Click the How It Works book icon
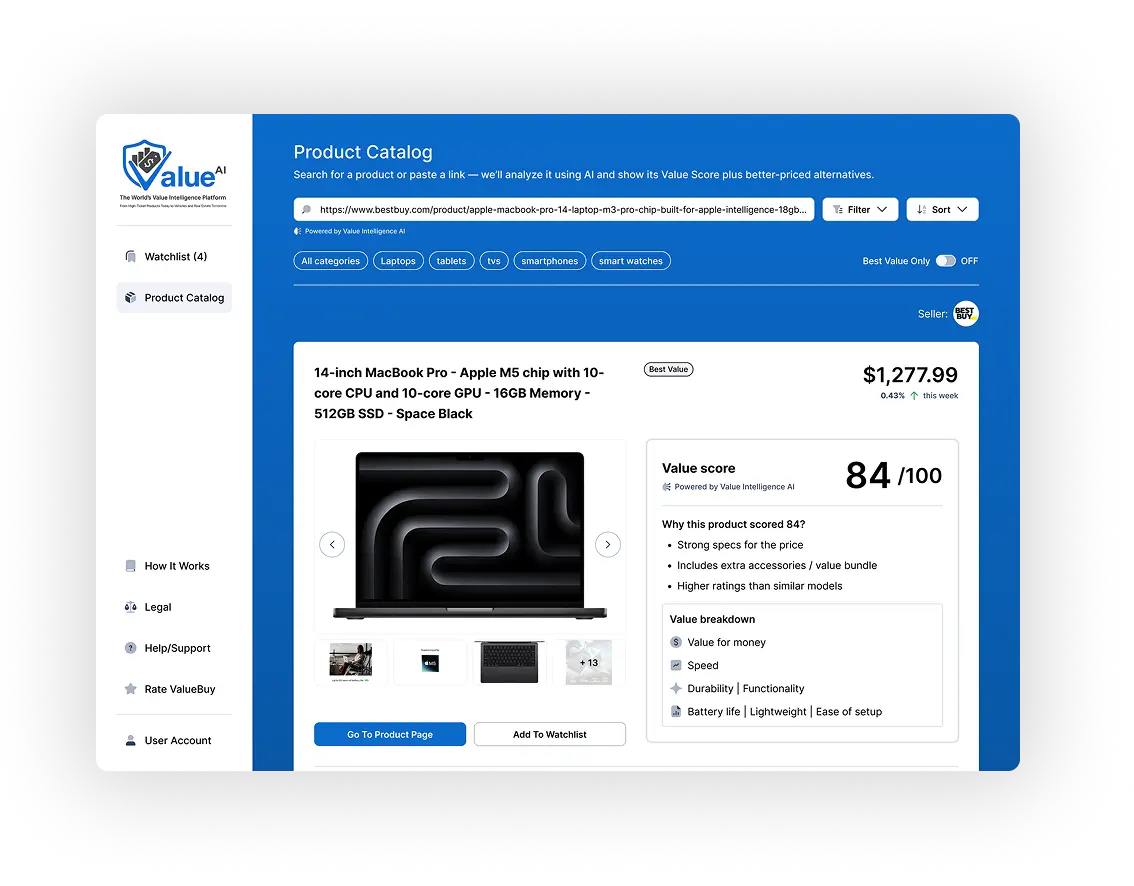Viewport: 1134px width, 886px height. 130,566
